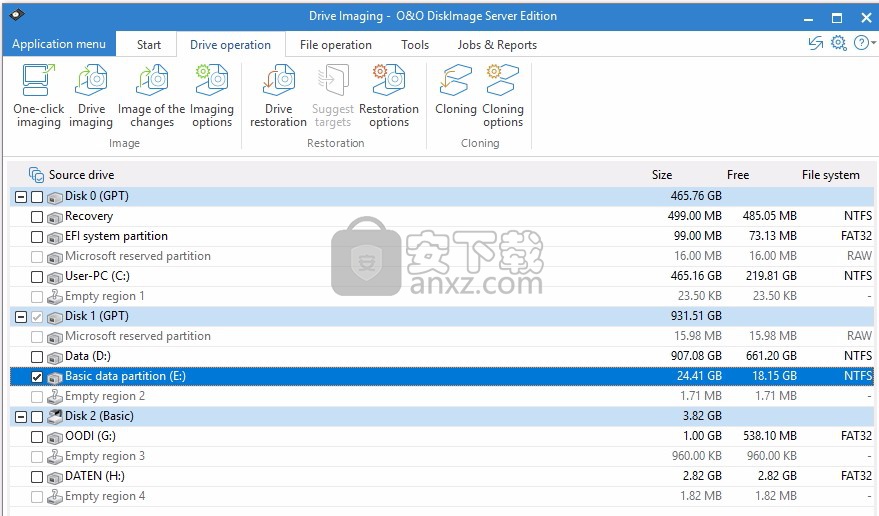Check the User-PC (C:) checkbox
This screenshot has width=879, height=516.
(37, 277)
